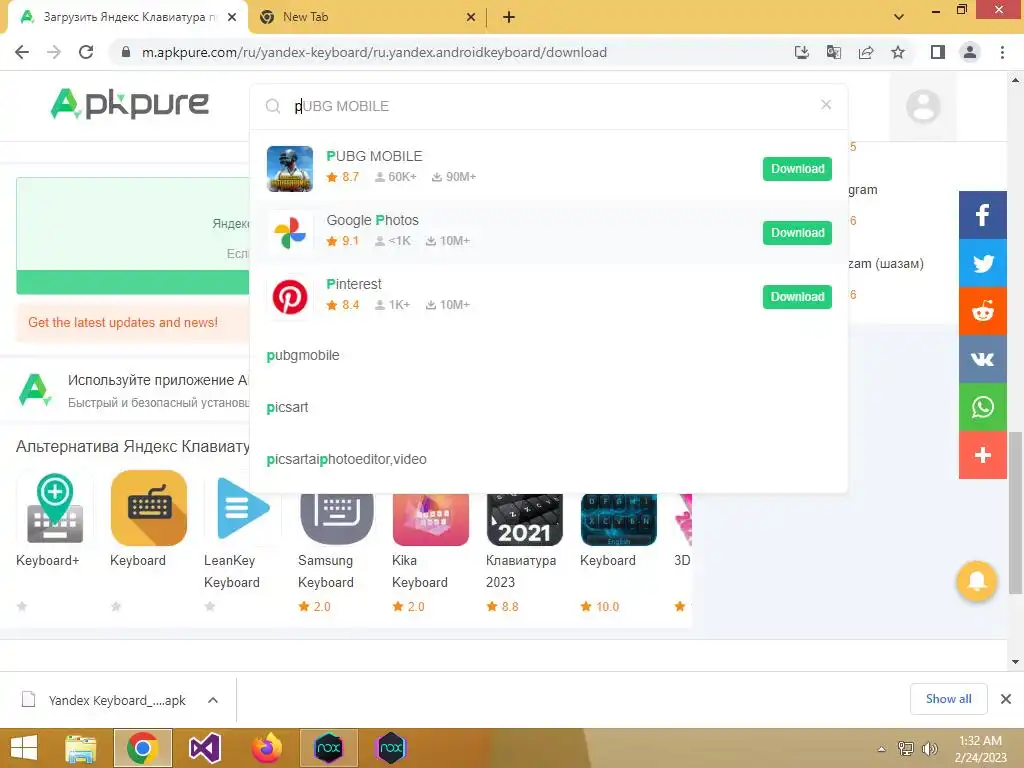Open a new browser tab
This screenshot has height=768, width=1024.
tap(509, 18)
